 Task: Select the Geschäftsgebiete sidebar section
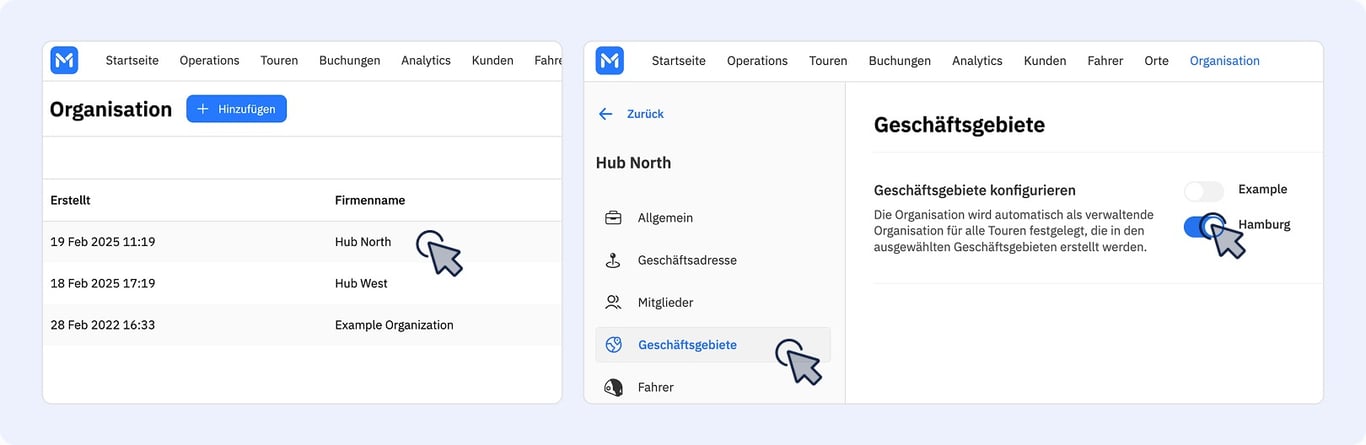tap(712, 345)
